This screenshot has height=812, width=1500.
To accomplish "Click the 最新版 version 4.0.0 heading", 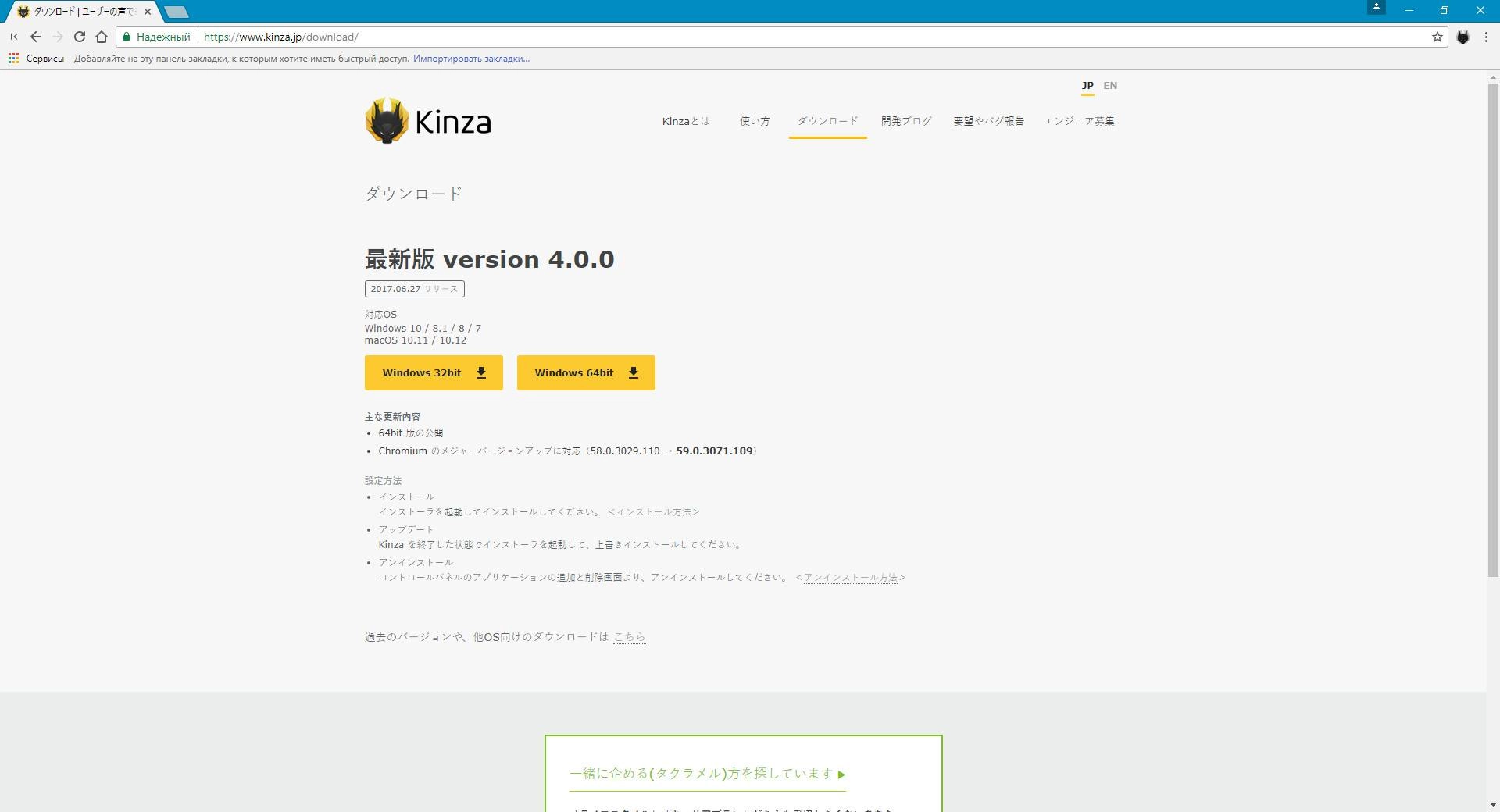I will [x=489, y=259].
